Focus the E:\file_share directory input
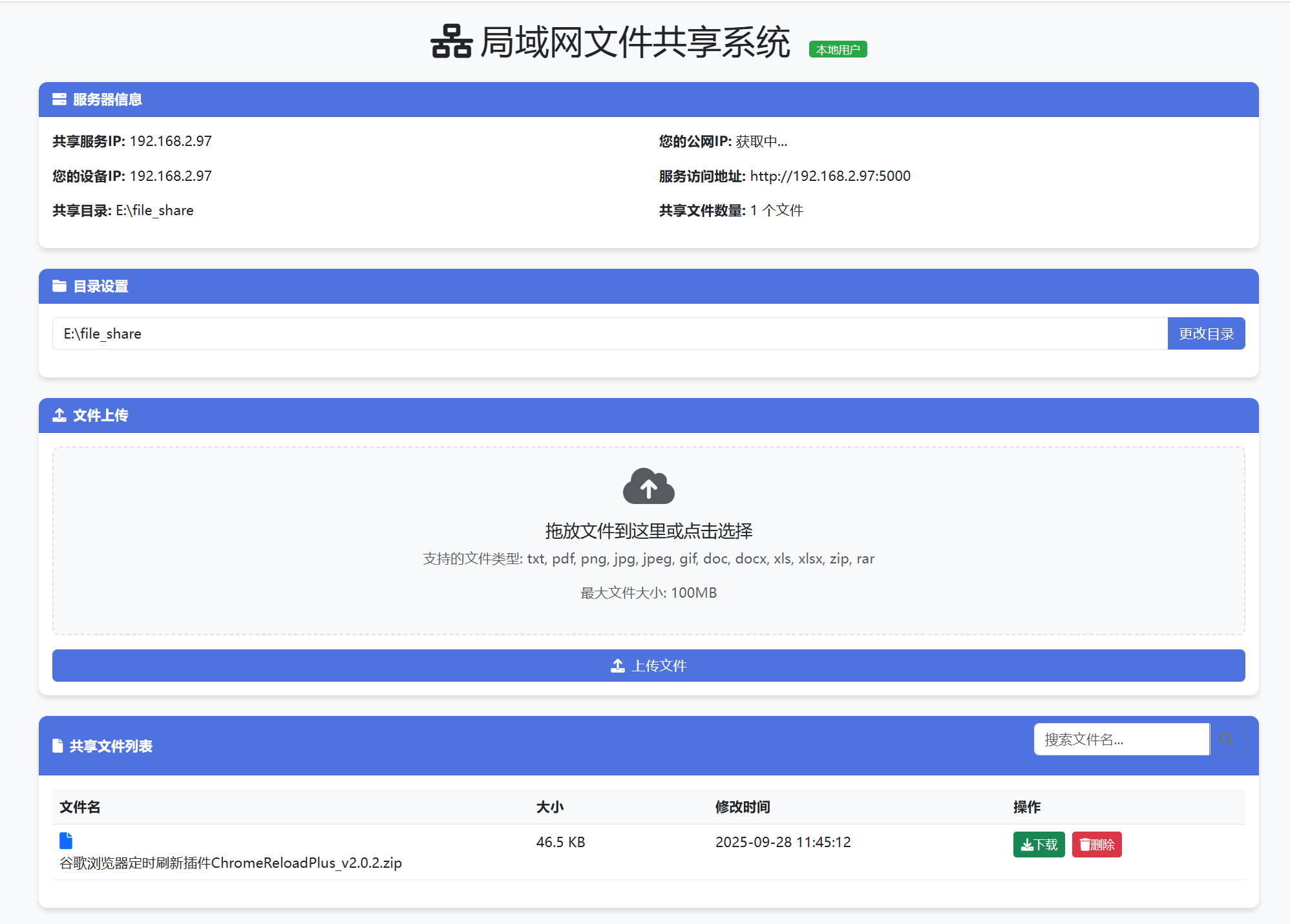Viewport: 1290px width, 924px height. pos(609,333)
